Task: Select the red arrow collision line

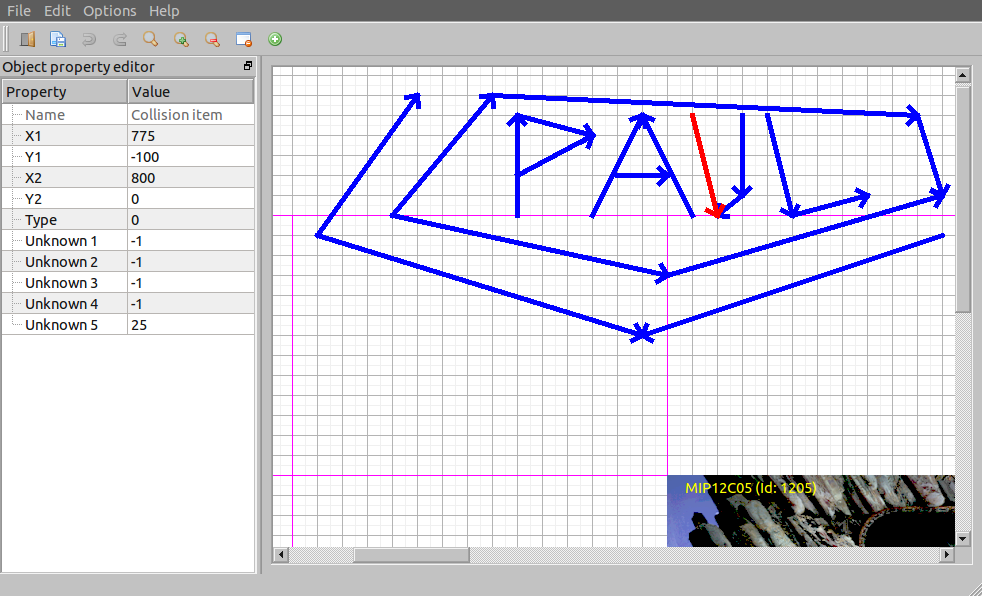Action: click(x=703, y=163)
